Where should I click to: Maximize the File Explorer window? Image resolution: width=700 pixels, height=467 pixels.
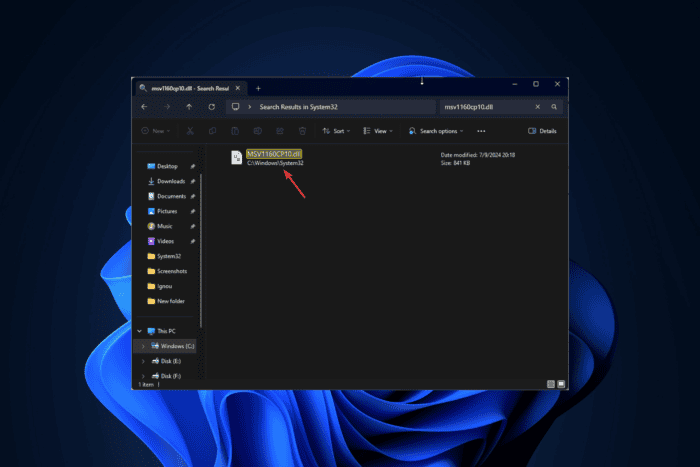[536, 84]
